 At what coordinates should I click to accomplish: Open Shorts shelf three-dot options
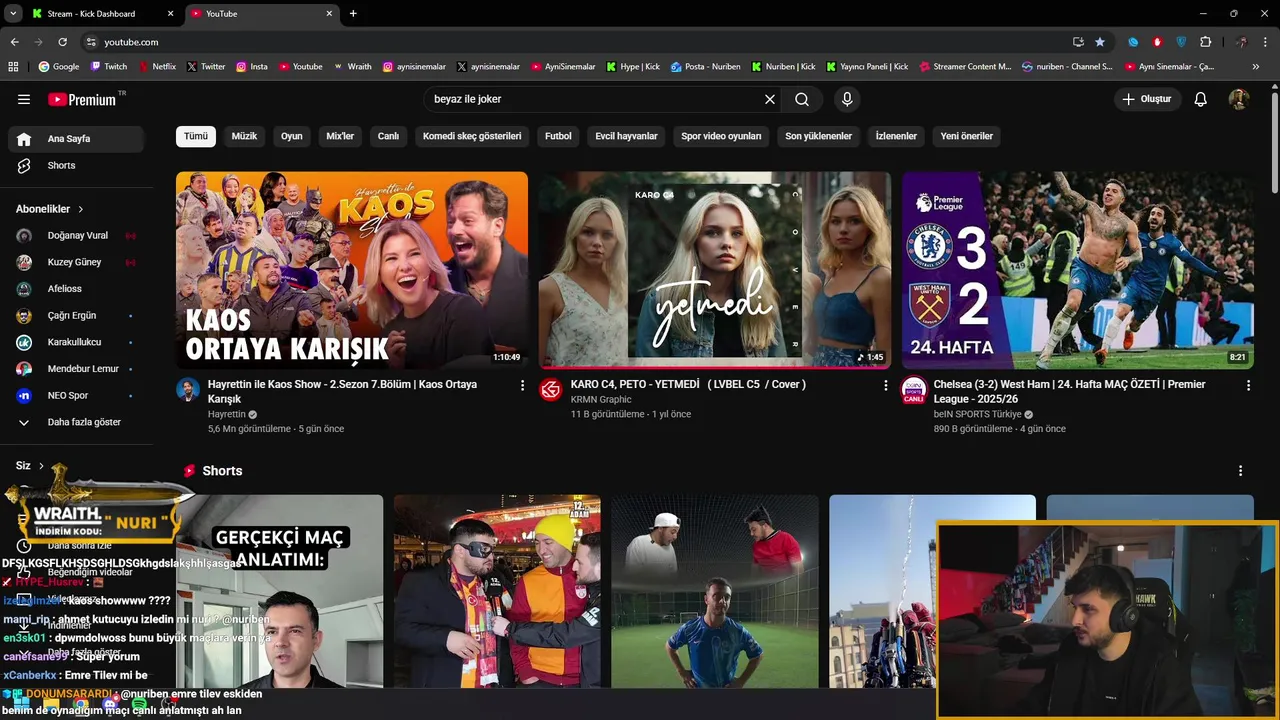point(1241,471)
